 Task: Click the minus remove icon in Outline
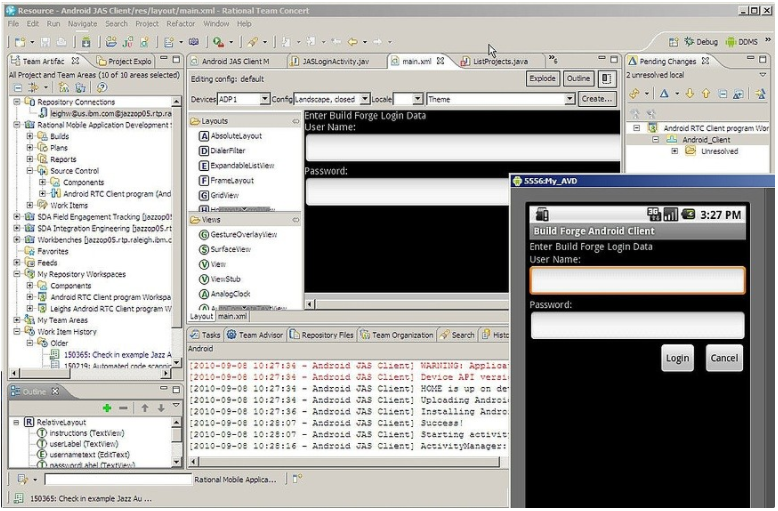point(123,408)
